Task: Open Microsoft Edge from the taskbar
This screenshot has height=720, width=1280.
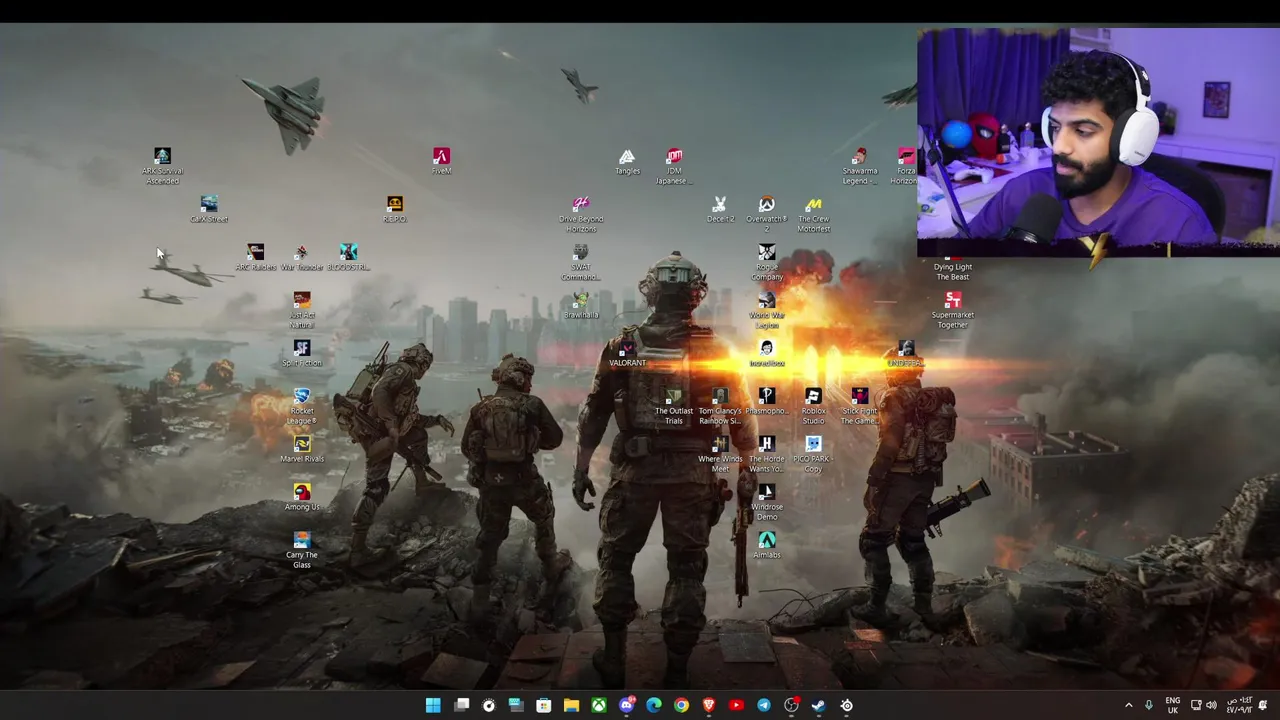Action: (654, 705)
